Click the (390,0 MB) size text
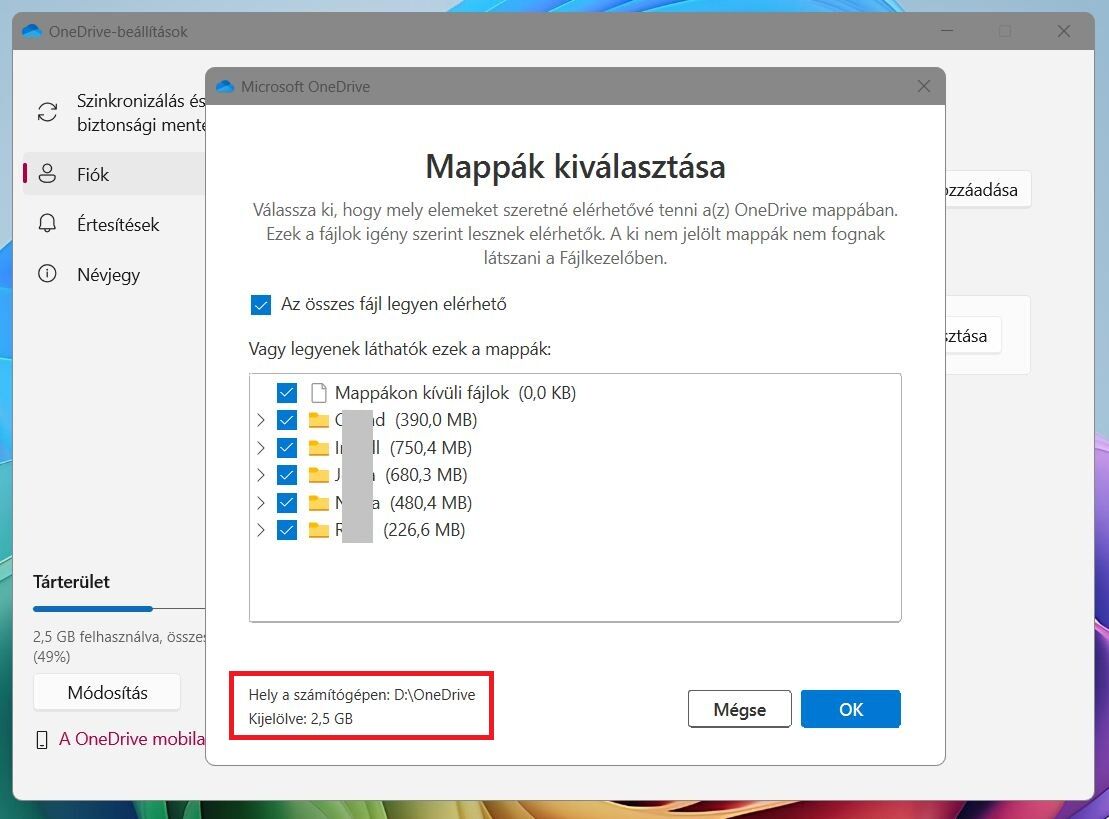Image resolution: width=1109 pixels, height=819 pixels. point(436,420)
